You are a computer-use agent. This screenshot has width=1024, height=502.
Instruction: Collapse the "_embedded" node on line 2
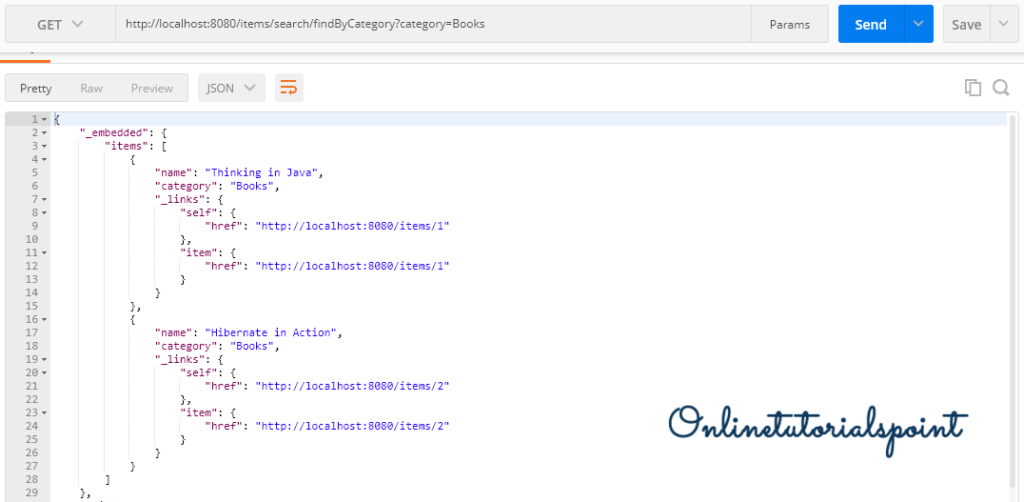44,133
